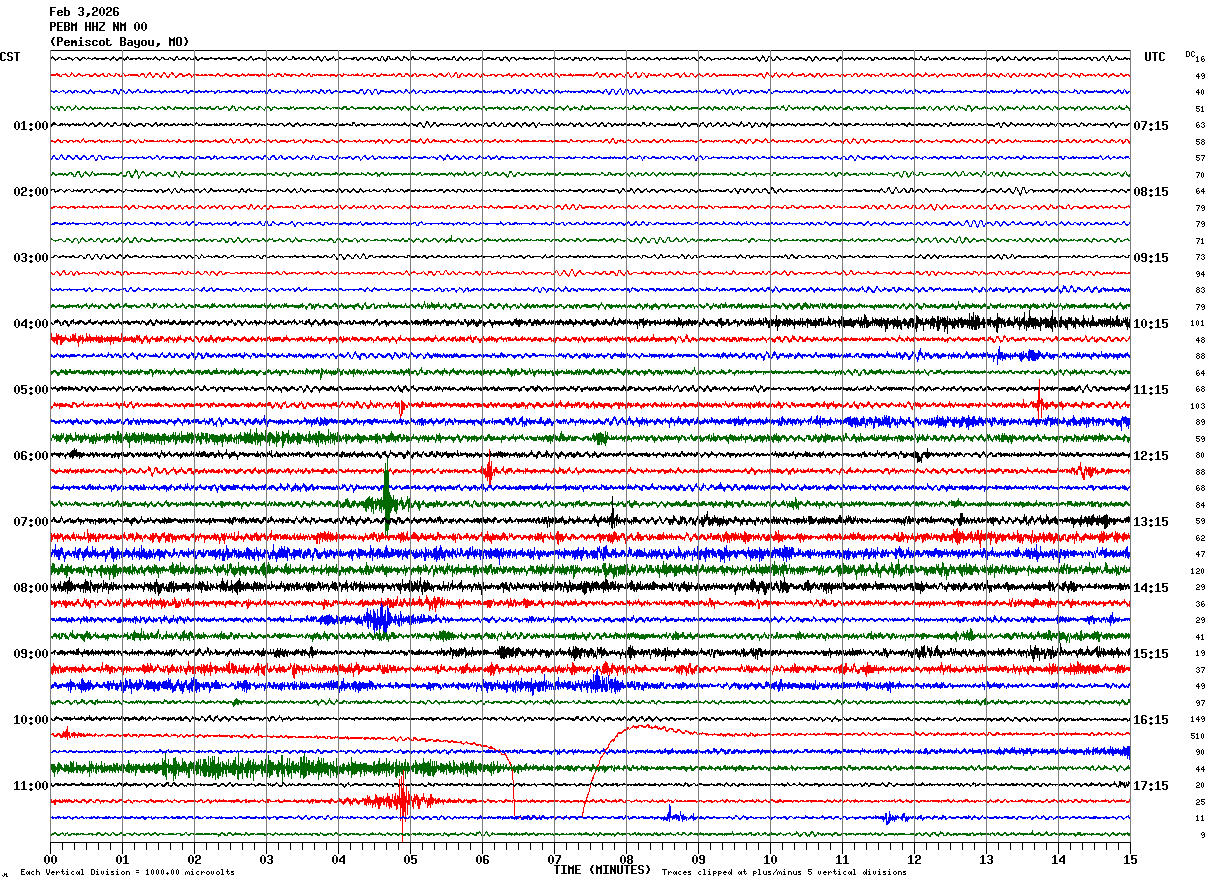Click the 17:15 UTC time label
The height and width of the screenshot is (886, 1210).
1151,786
